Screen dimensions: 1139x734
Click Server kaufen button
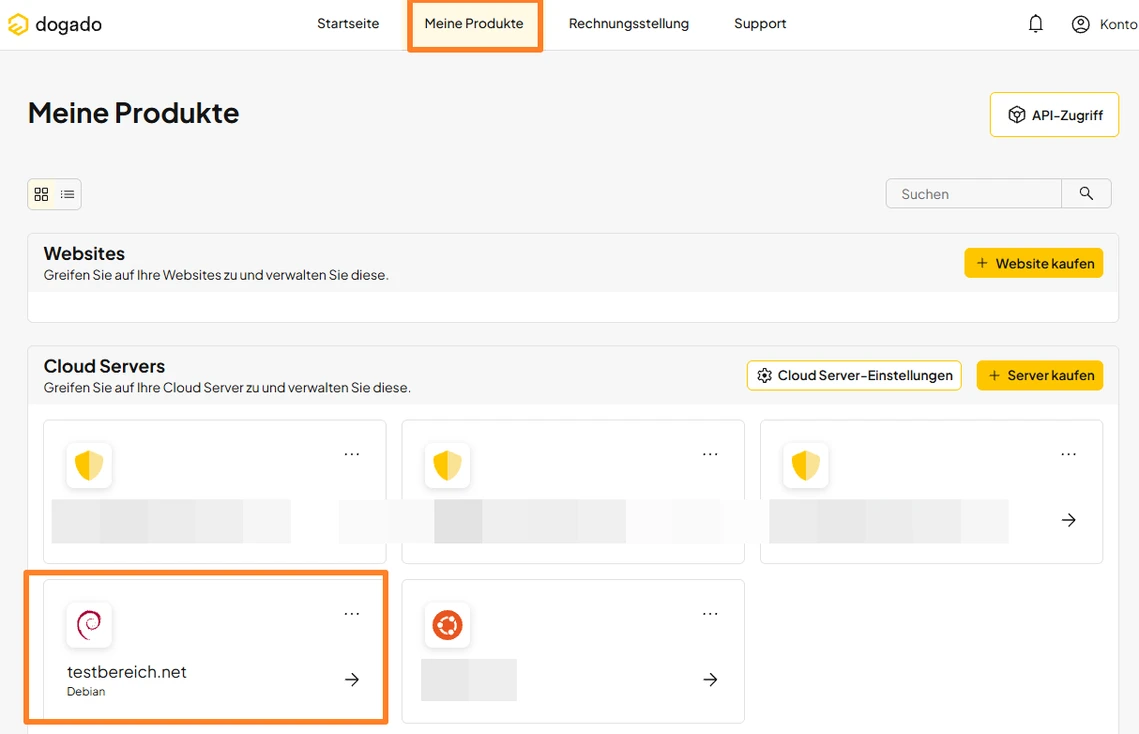tap(1039, 375)
